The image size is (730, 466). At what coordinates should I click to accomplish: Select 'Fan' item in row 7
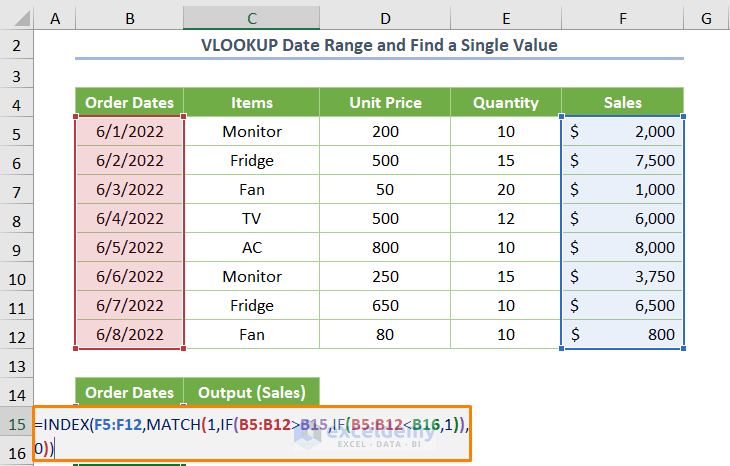[251, 189]
